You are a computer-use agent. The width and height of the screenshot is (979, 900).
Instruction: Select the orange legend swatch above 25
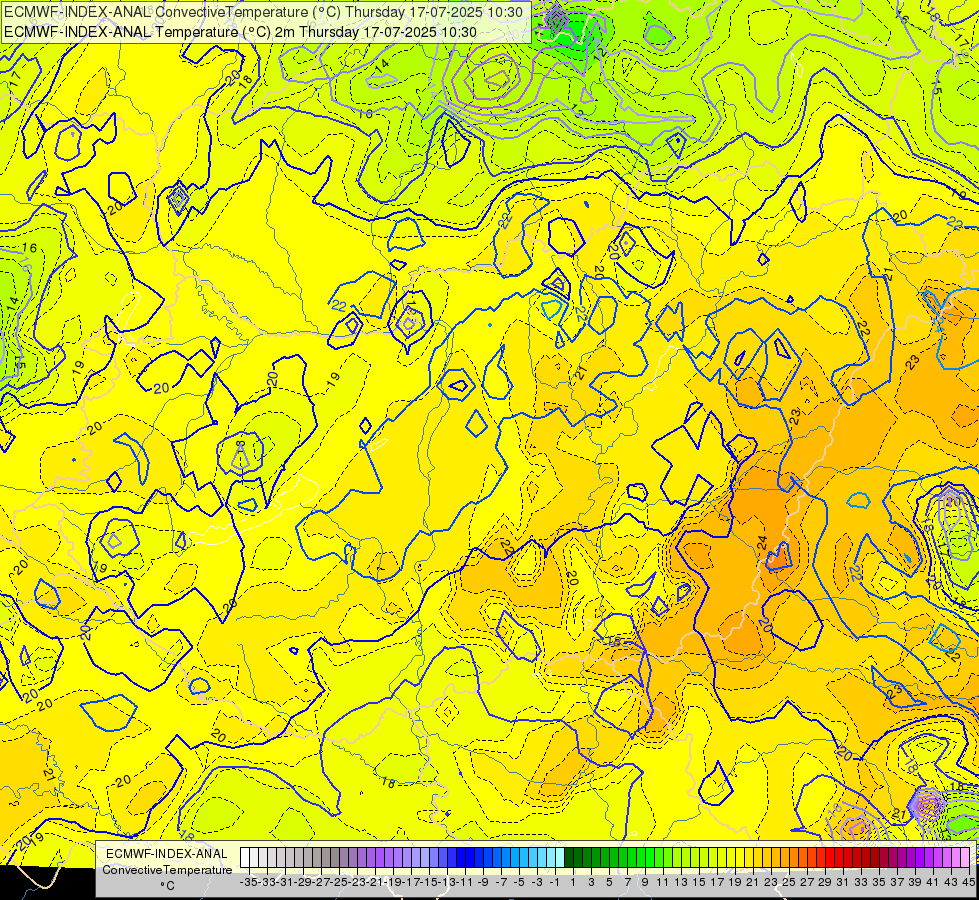[785, 858]
